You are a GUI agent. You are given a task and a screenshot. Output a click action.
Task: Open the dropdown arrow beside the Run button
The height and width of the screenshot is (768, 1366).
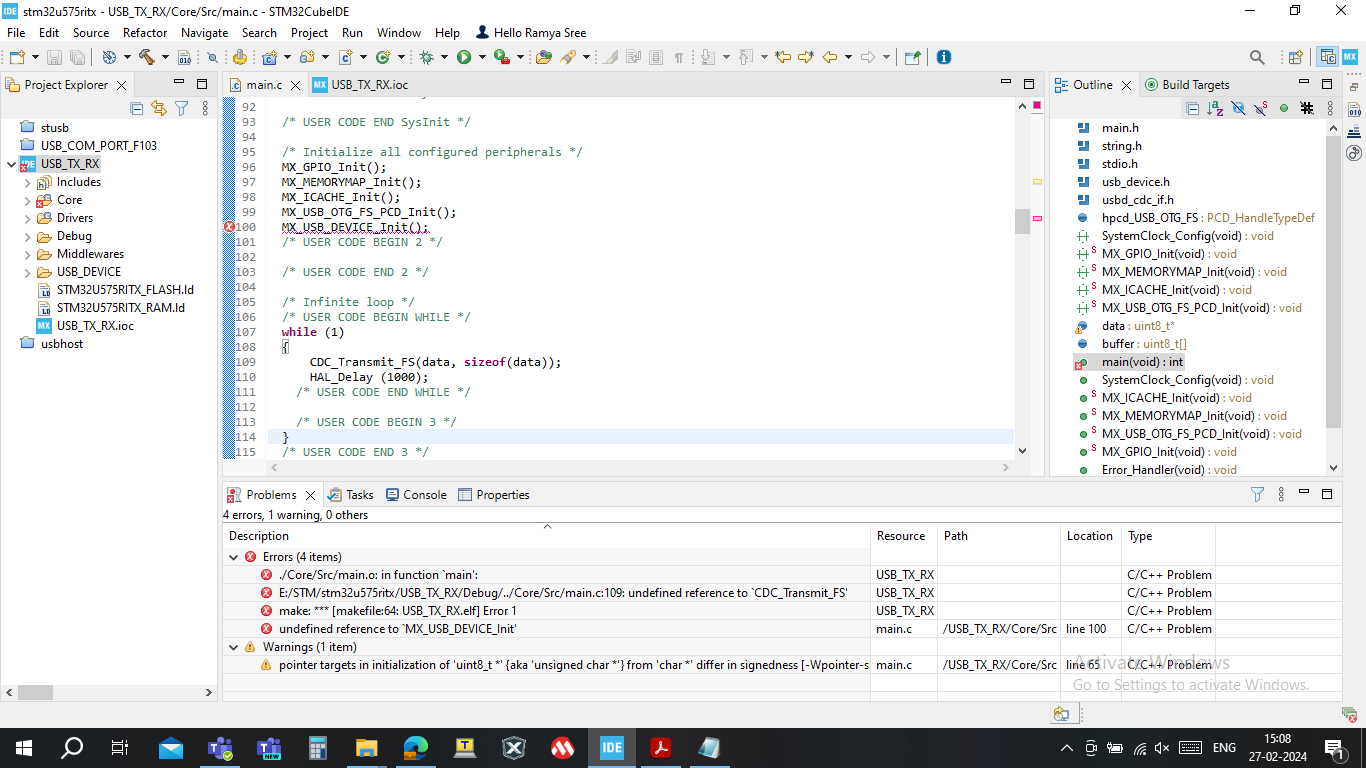point(481,58)
